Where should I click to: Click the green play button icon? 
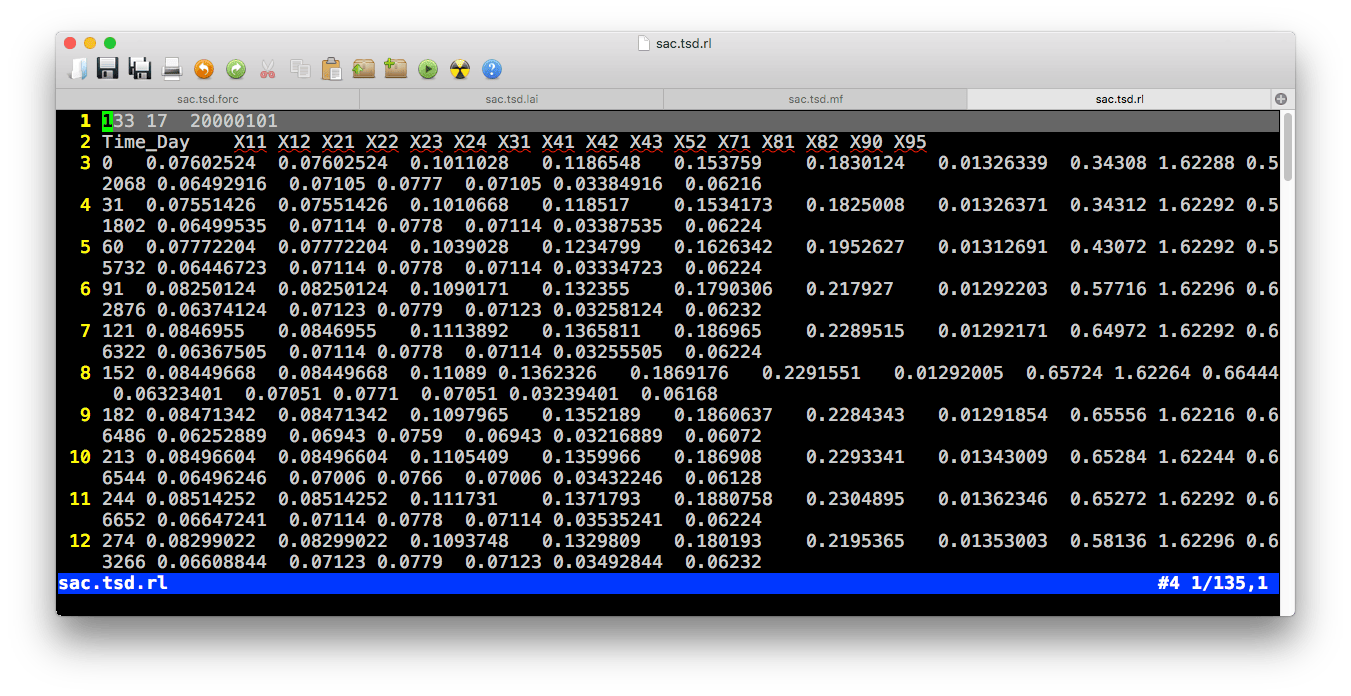pos(428,69)
